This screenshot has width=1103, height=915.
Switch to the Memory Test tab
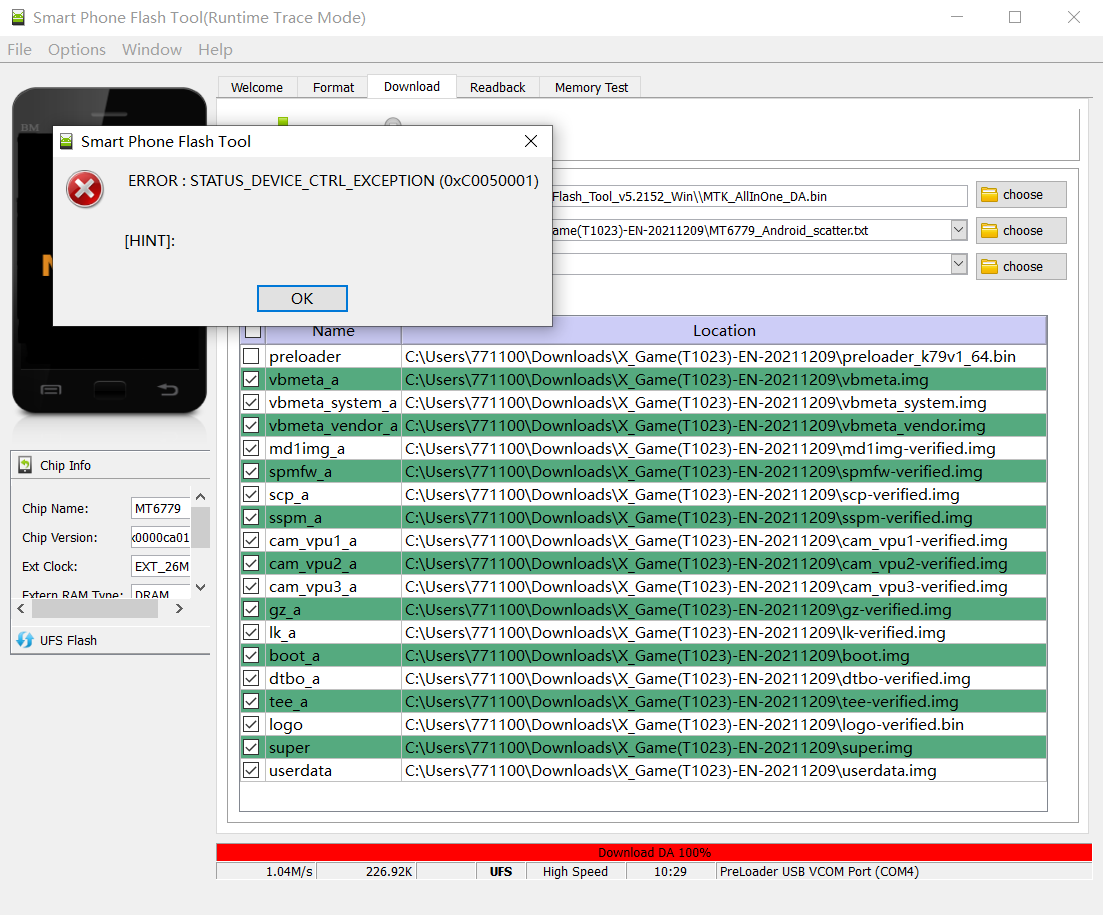(x=591, y=87)
